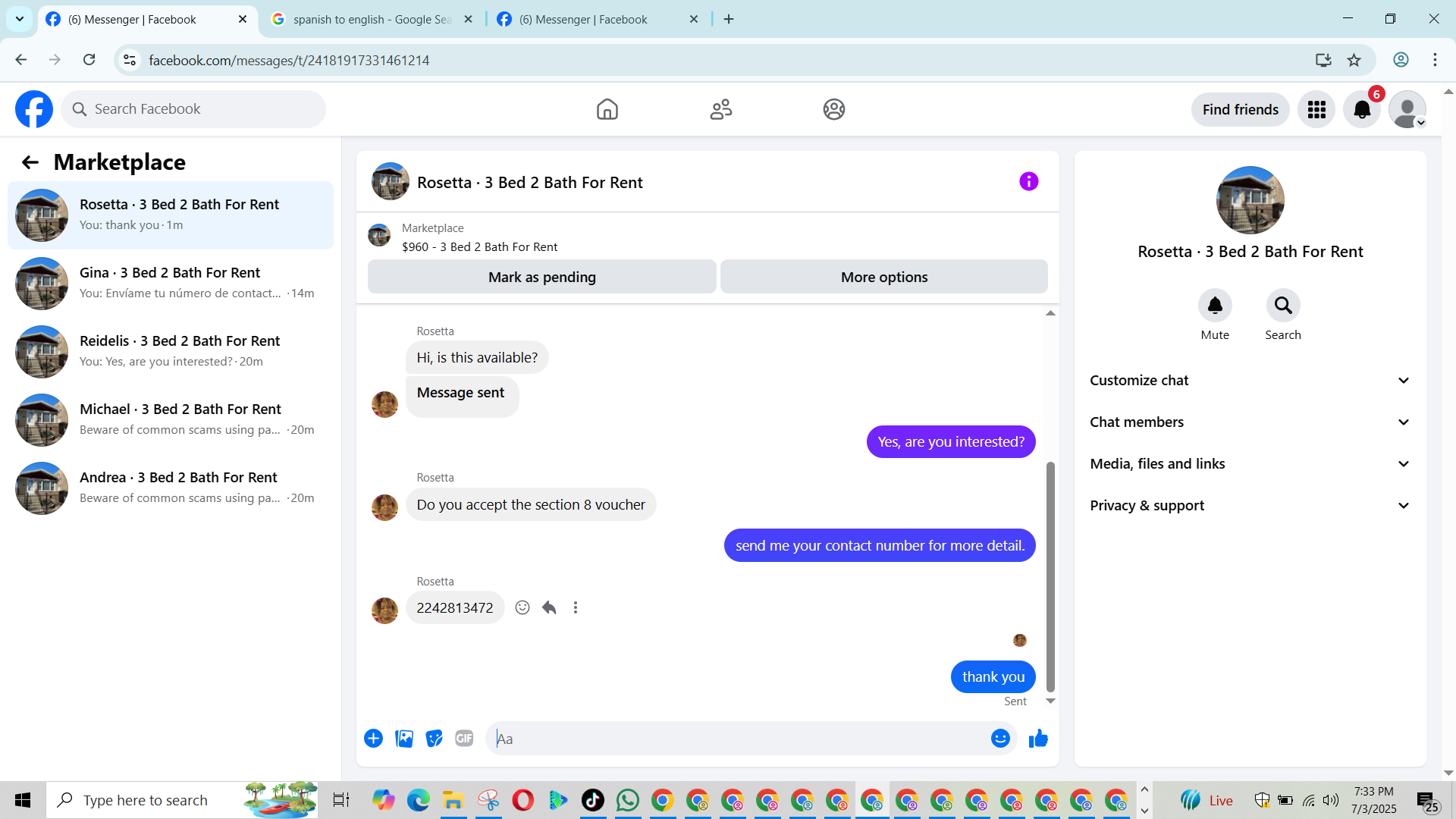The image size is (1456, 819).
Task: Mute this Rosetta conversation
Action: point(1215,306)
